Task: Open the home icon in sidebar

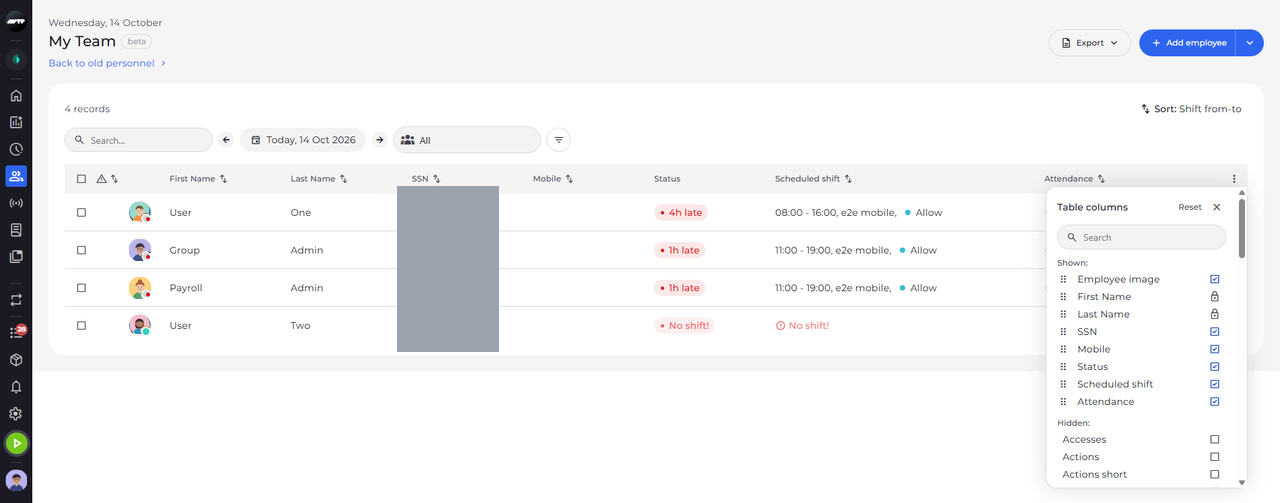Action: point(16,96)
